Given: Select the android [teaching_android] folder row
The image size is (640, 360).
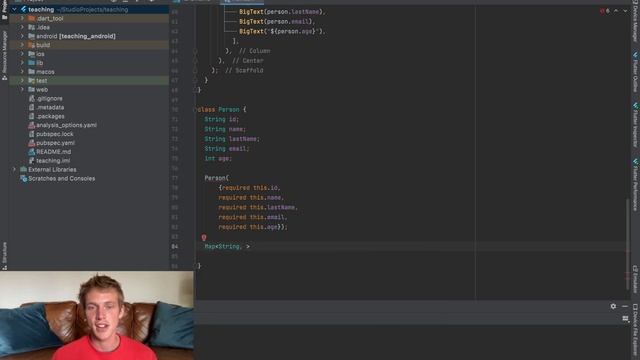Looking at the screenshot, I should pyautogui.click(x=89, y=36).
